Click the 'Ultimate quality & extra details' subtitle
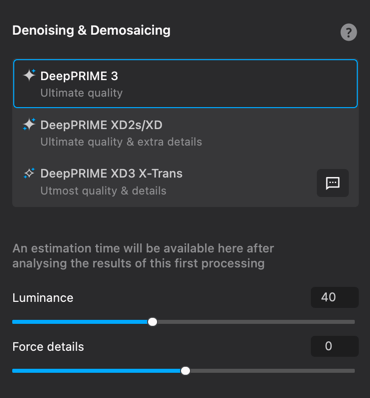Image resolution: width=370 pixels, height=398 pixels. [121, 142]
